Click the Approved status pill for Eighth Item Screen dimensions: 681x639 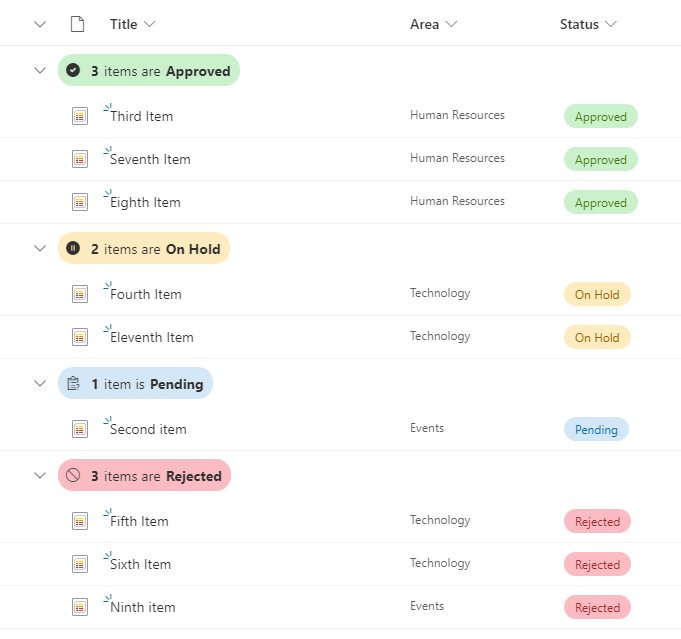pos(601,202)
